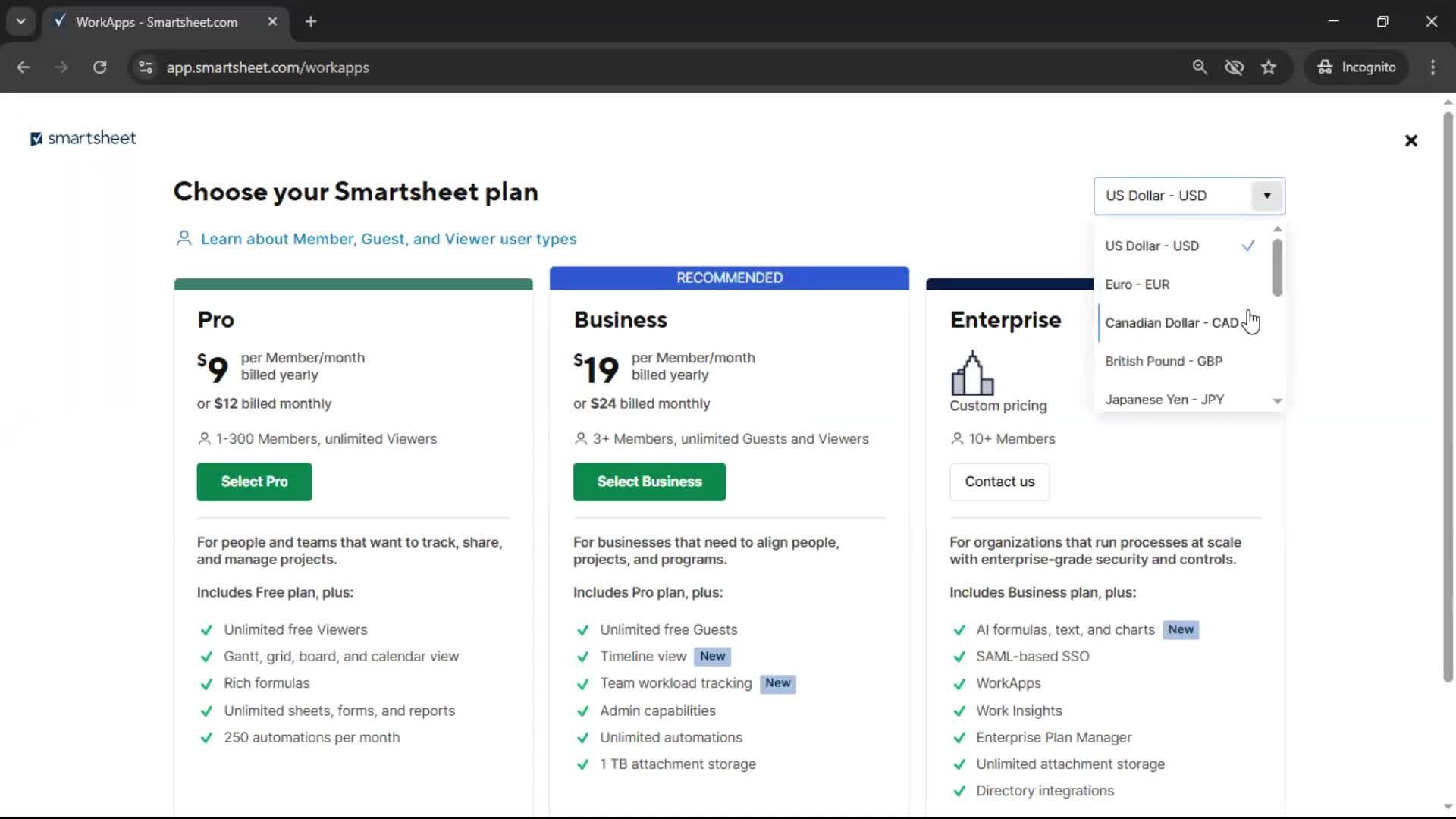Select Canadian Dollar - CAD from the list
This screenshot has height=819, width=1456.
(1172, 322)
